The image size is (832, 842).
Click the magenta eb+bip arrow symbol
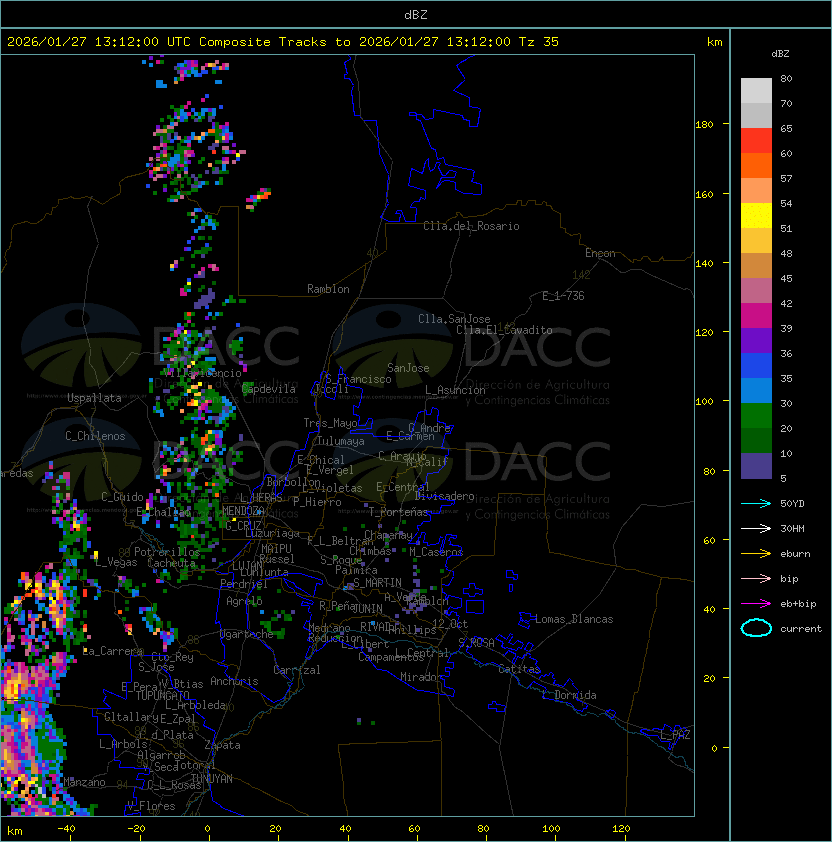point(756,604)
